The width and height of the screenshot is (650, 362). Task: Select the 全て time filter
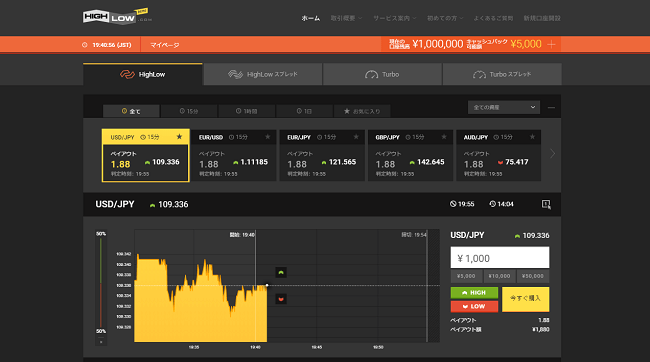click(x=131, y=111)
